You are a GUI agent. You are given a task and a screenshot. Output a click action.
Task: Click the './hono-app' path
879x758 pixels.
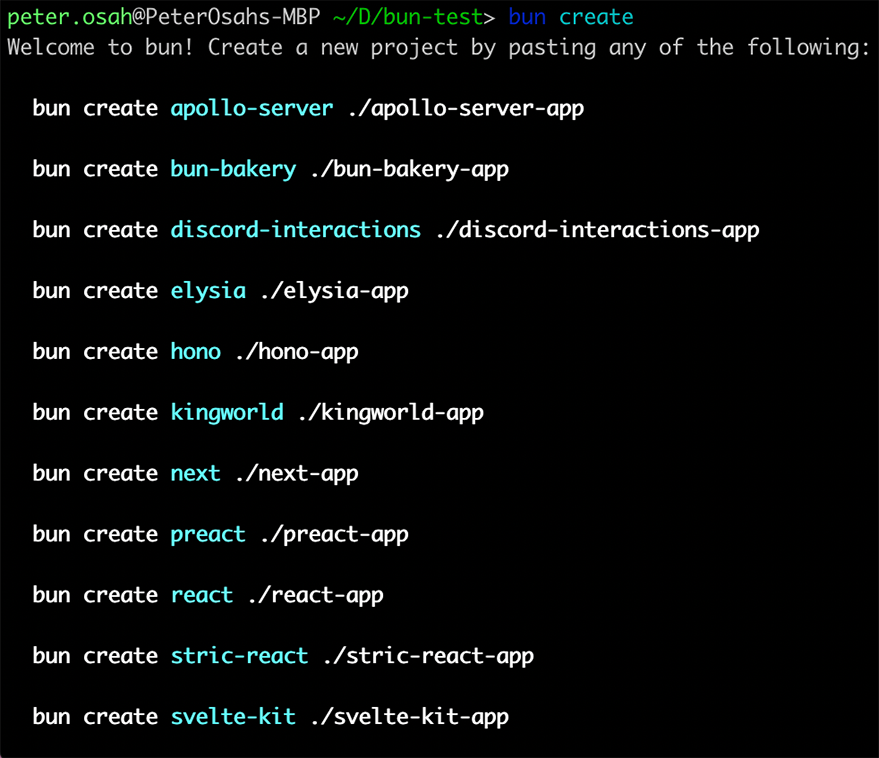click(x=297, y=352)
